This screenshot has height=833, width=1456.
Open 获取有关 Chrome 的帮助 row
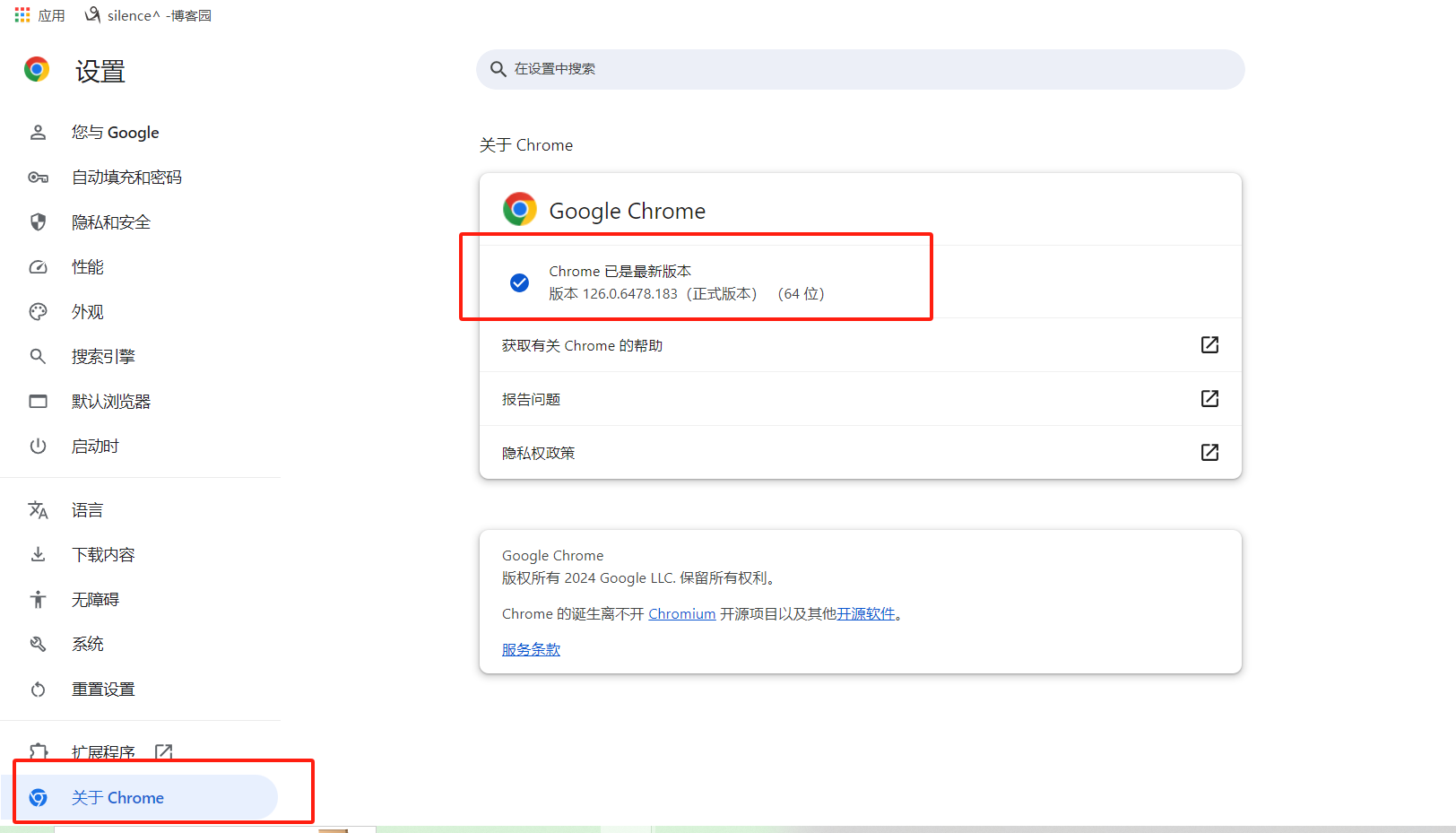[861, 345]
